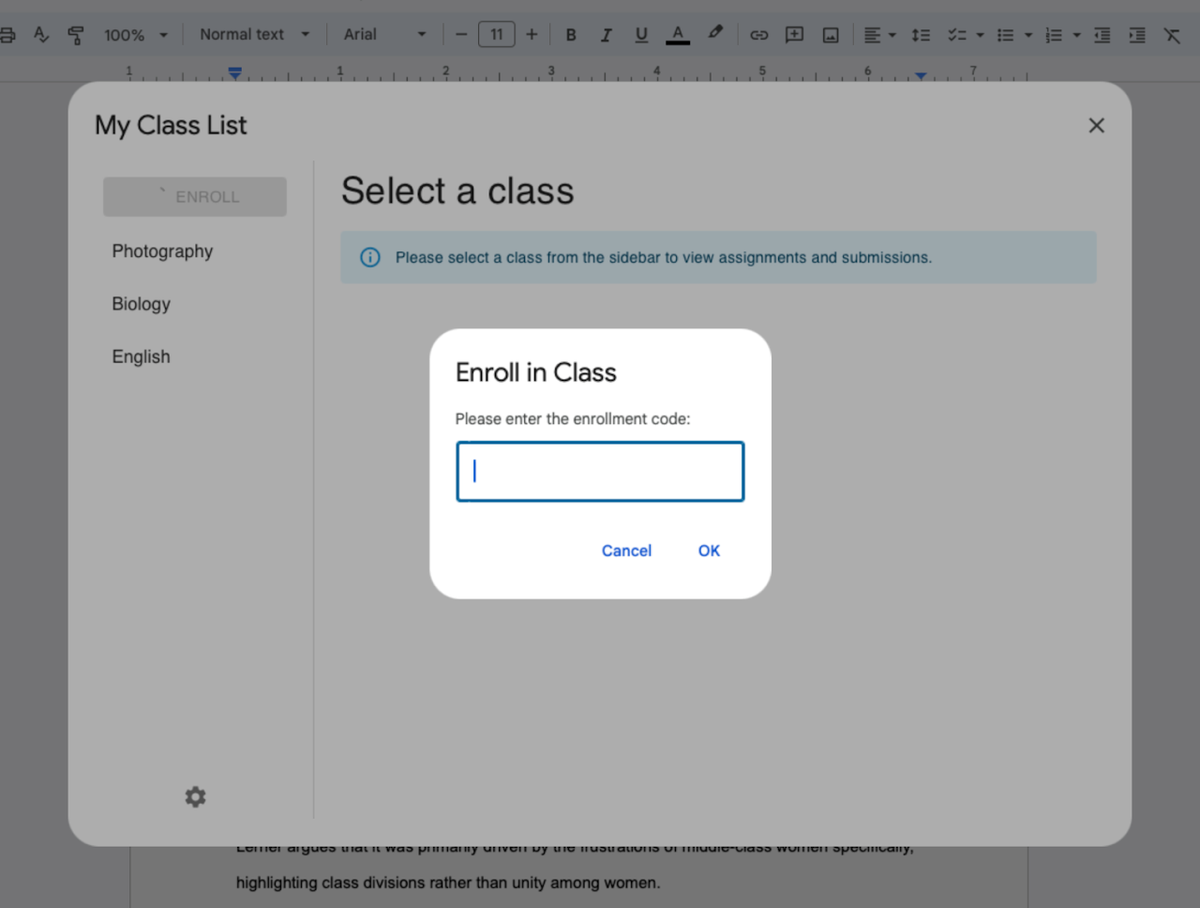Insert a comment
Viewport: 1200px width, 908px height.
[x=794, y=34]
